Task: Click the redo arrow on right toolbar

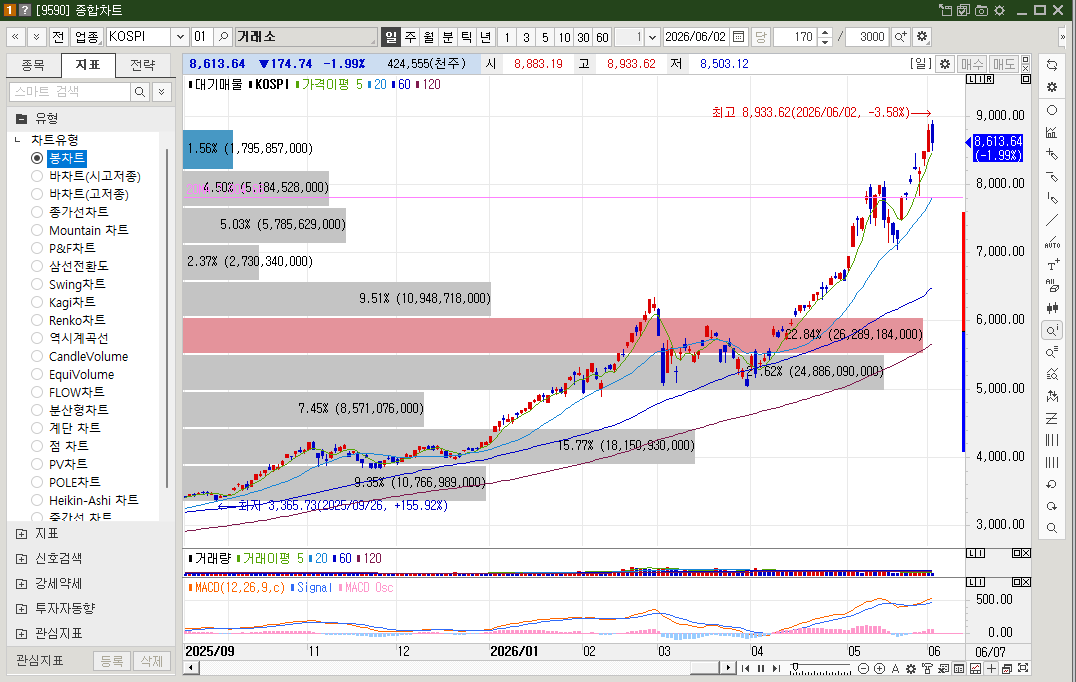Action: [1051, 506]
